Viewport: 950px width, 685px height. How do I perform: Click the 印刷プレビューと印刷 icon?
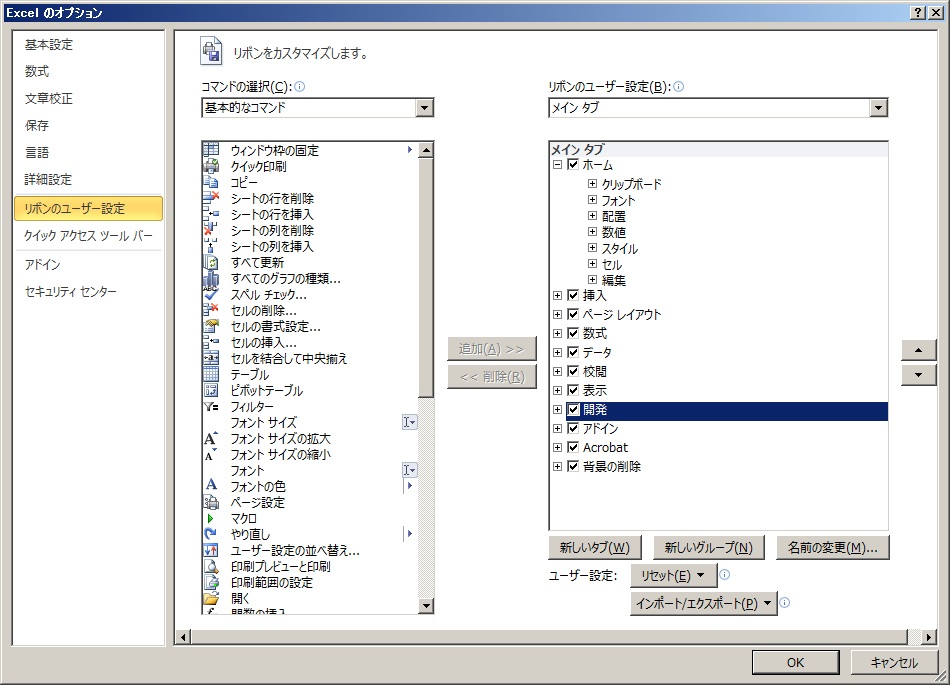[x=211, y=566]
